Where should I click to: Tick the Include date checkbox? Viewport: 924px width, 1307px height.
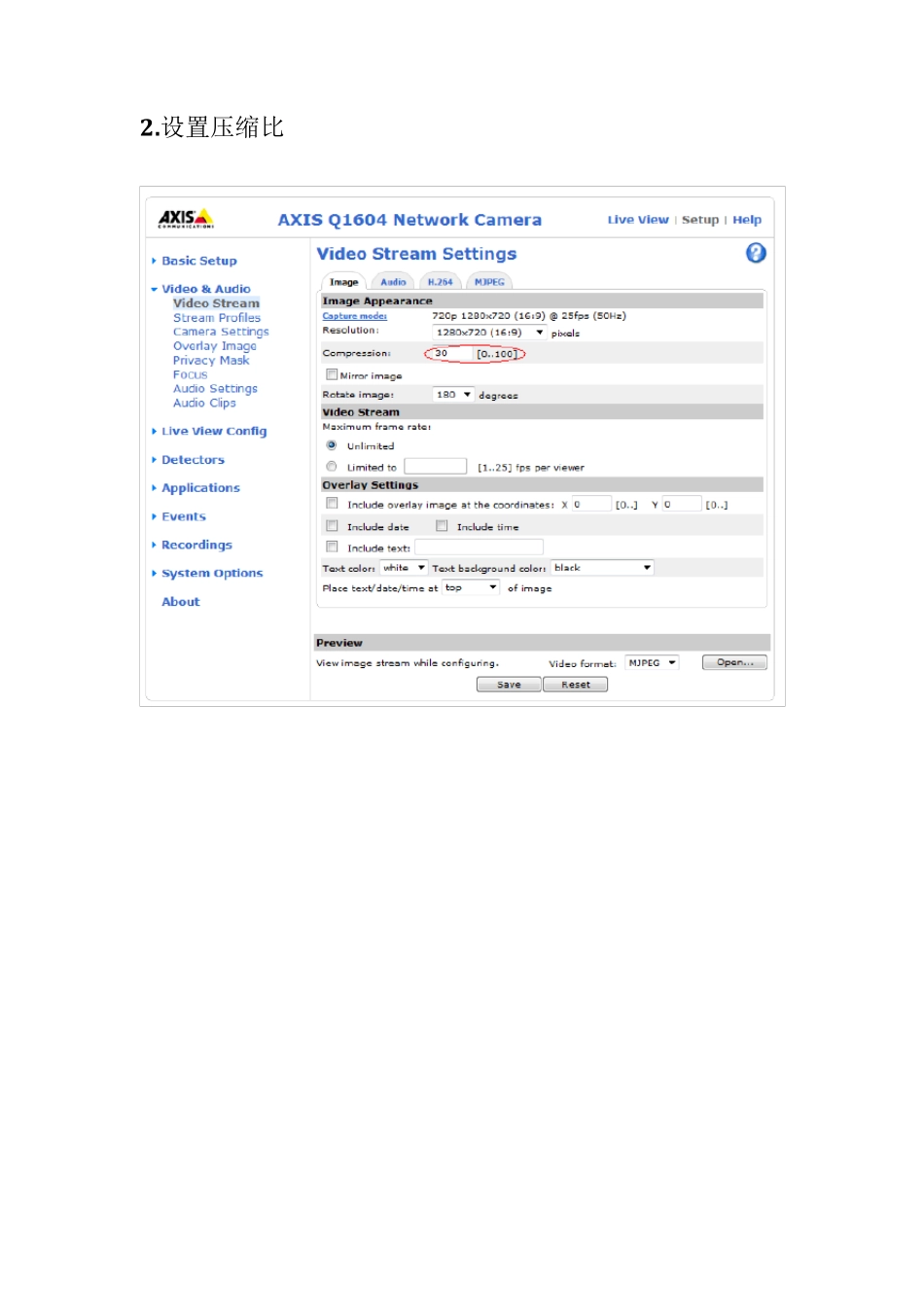tap(332, 526)
